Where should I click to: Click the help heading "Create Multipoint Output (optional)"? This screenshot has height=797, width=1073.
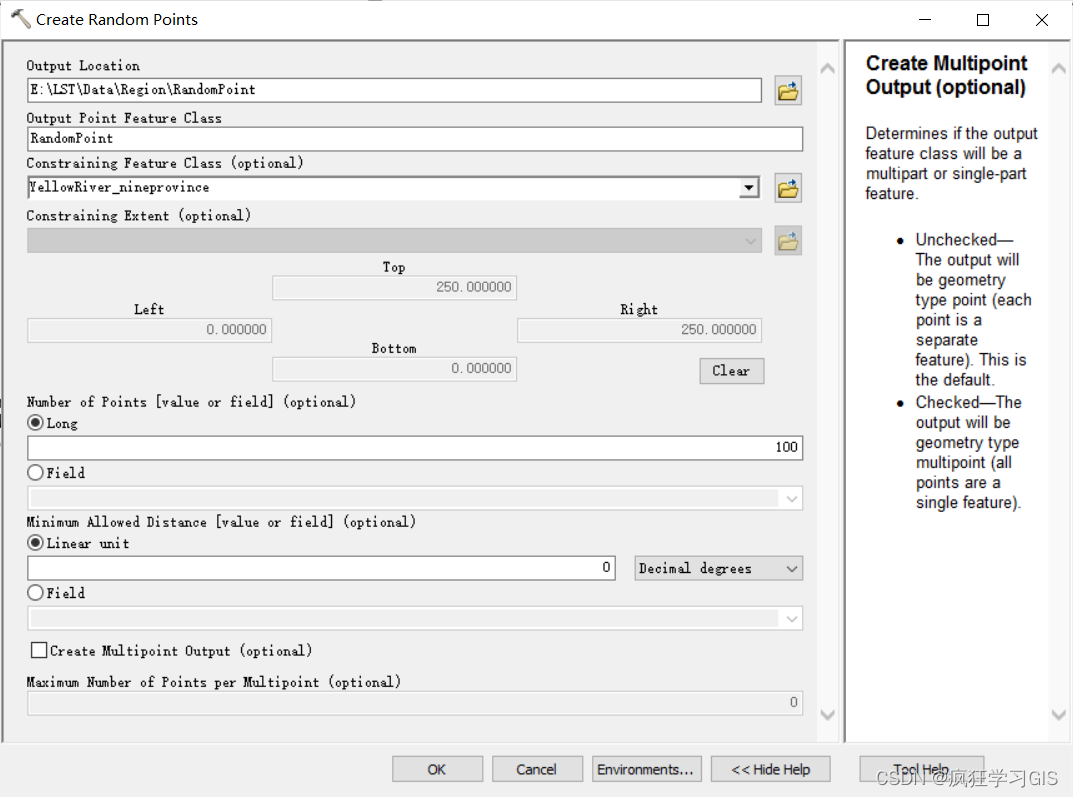(x=946, y=75)
